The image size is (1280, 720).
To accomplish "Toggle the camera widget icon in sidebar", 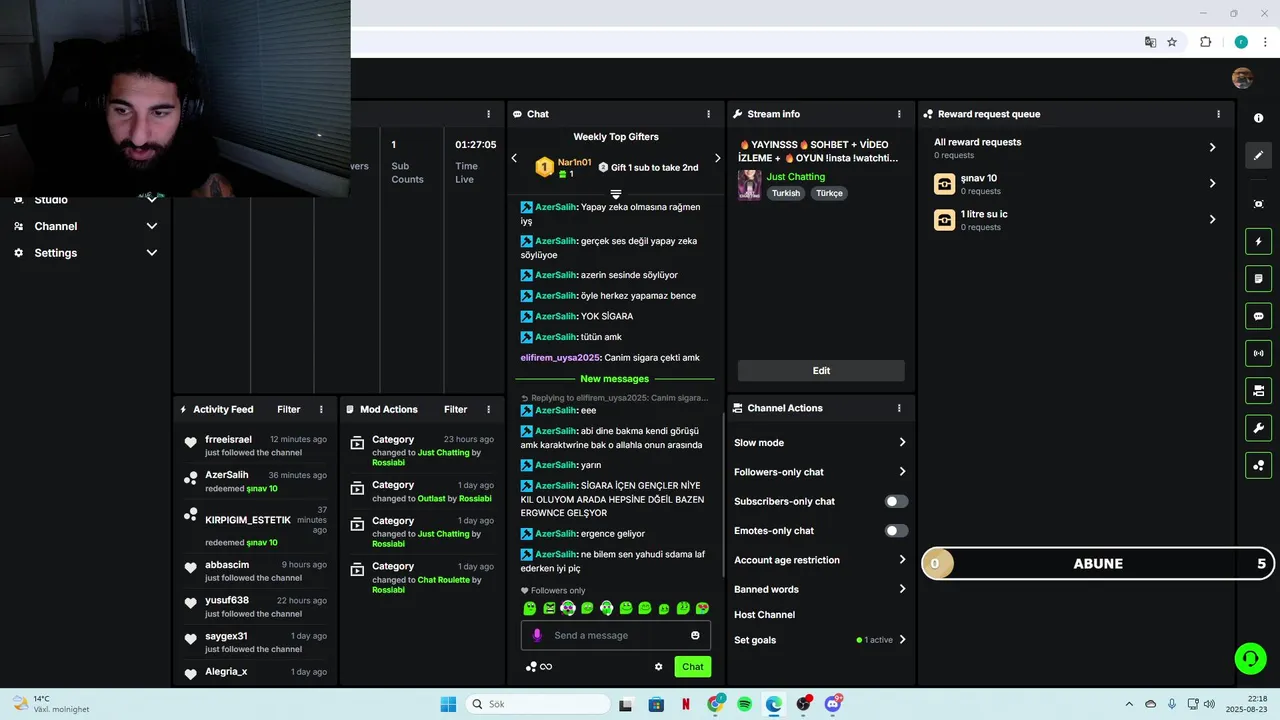I will [1258, 390].
